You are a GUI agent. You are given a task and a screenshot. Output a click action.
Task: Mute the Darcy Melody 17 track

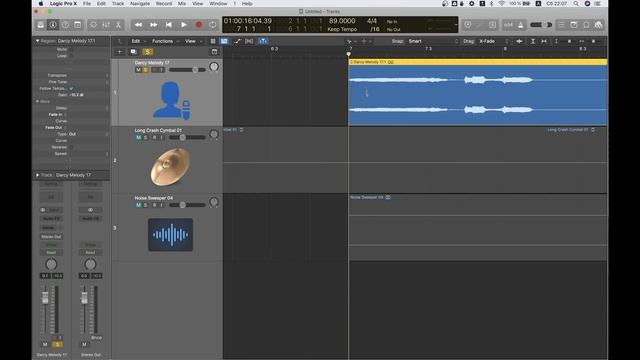[x=138, y=70]
